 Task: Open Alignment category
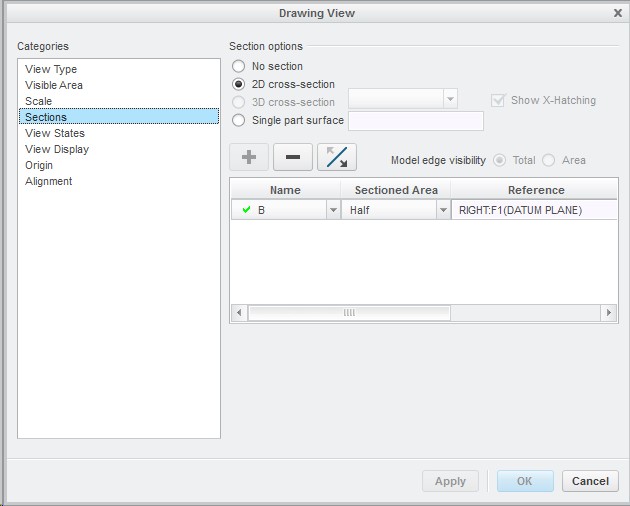coord(119,181)
